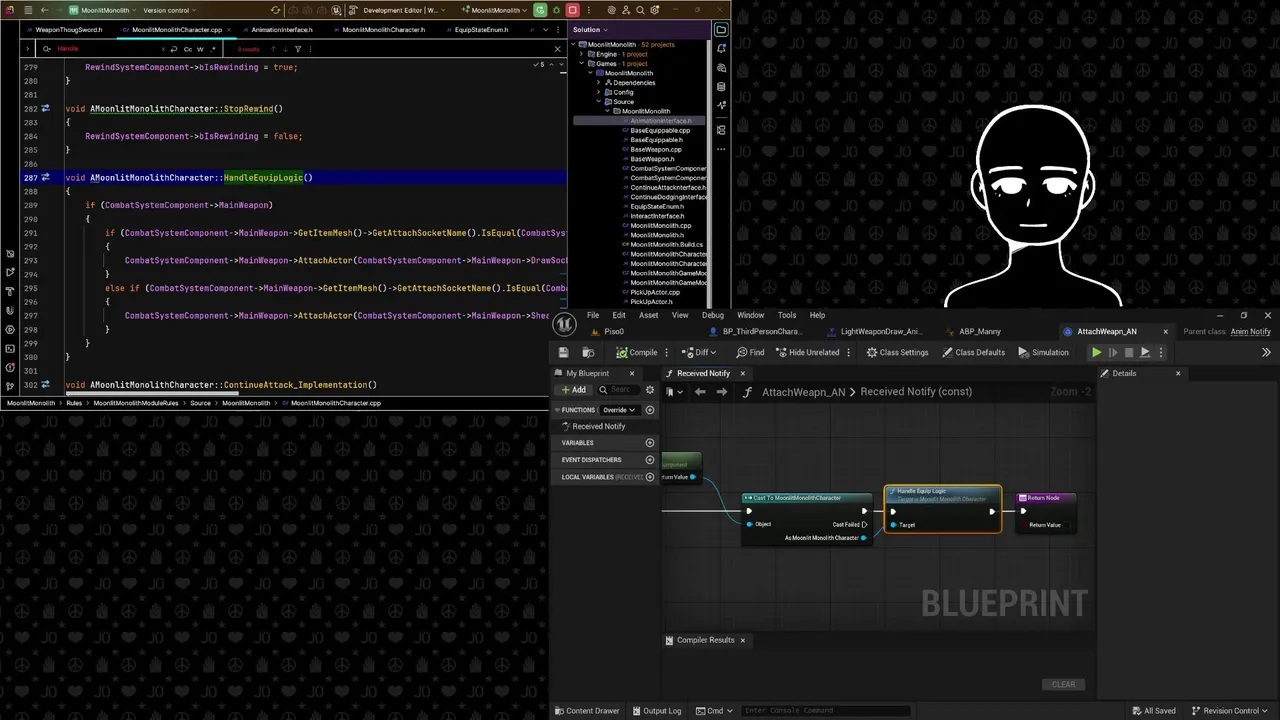Add a new local variable with plus icon

(x=650, y=477)
